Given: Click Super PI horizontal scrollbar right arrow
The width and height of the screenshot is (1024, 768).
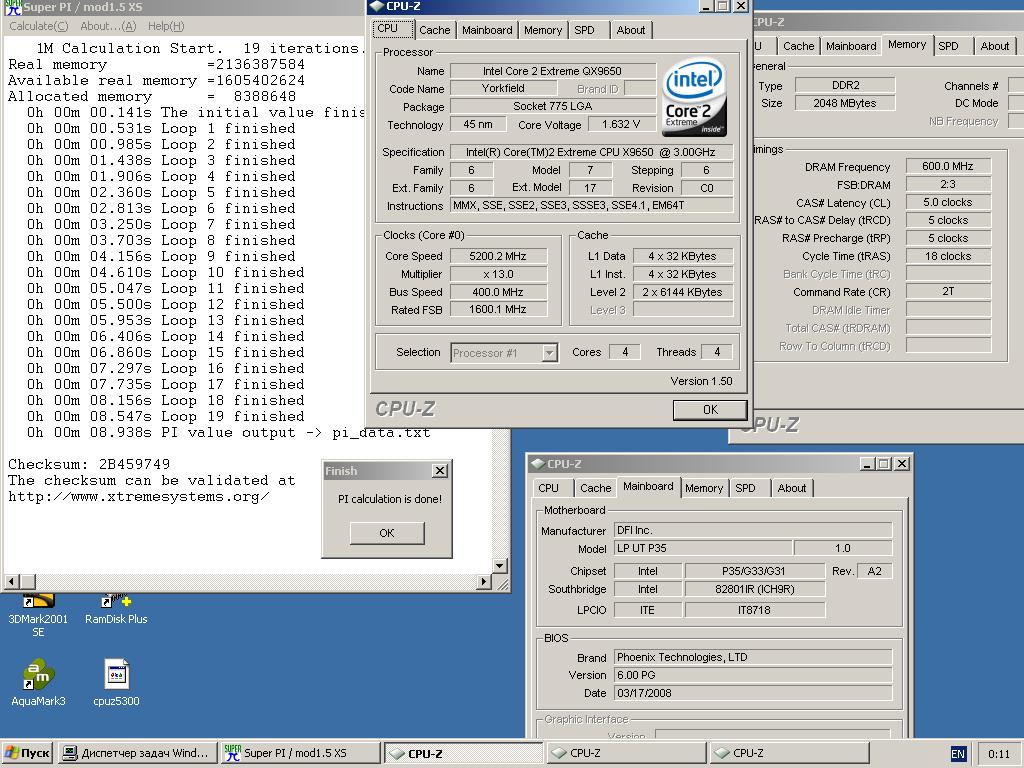Looking at the screenshot, I should pyautogui.click(x=483, y=581).
